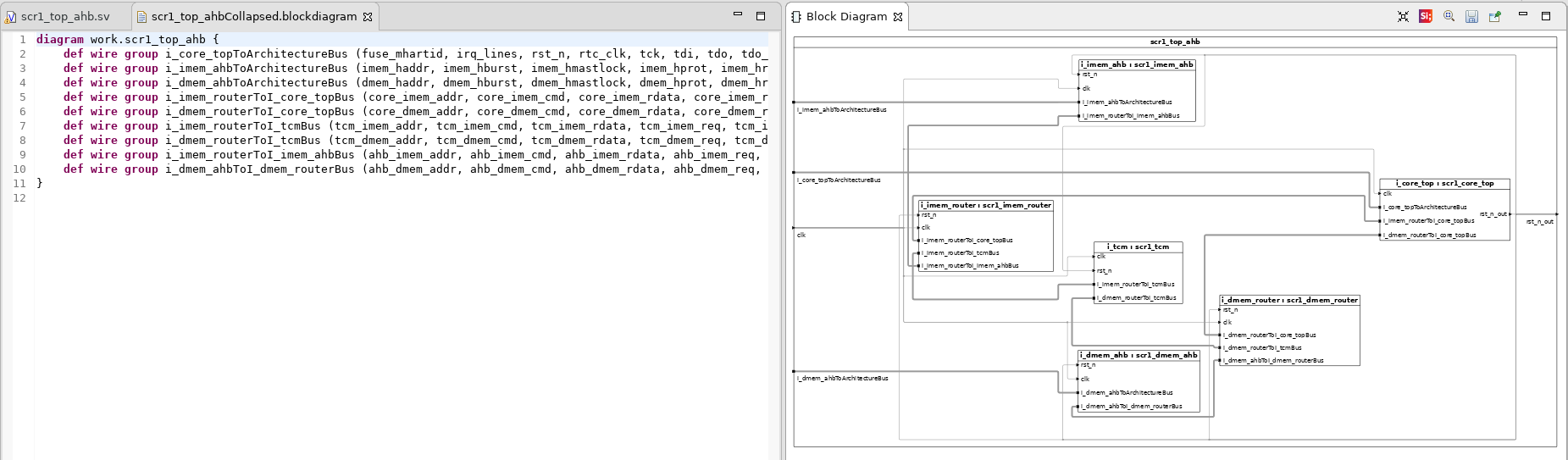
Task: Maximize the code editor pane
Action: pos(760,15)
